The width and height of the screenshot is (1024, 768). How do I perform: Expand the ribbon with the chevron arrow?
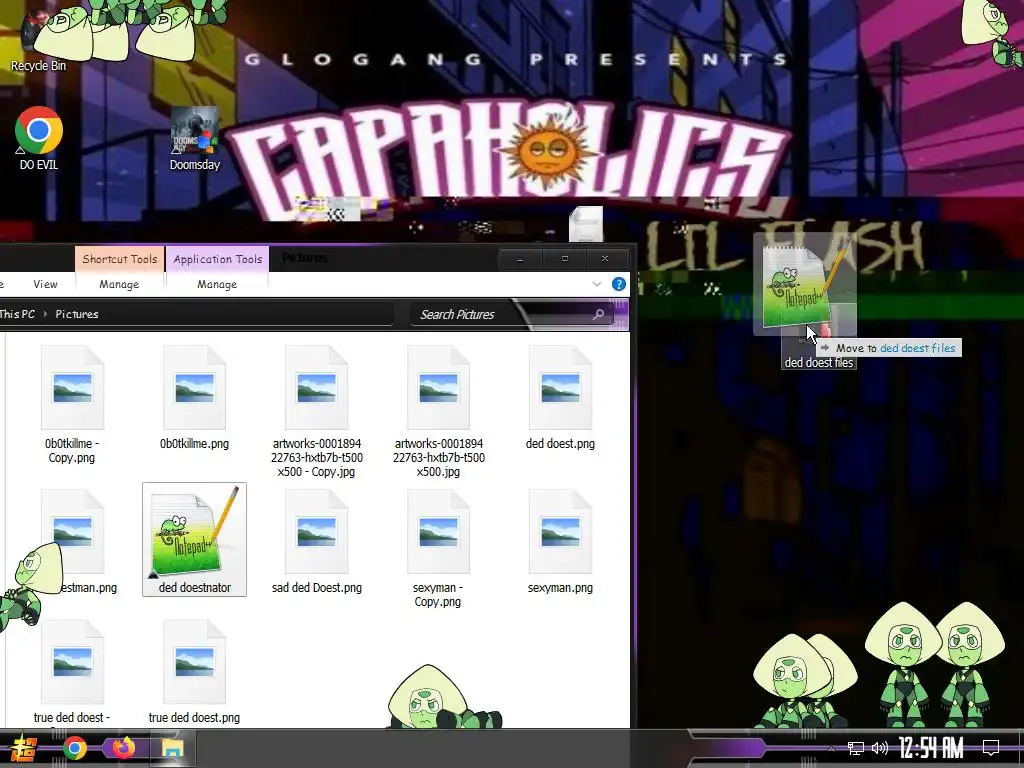(596, 284)
